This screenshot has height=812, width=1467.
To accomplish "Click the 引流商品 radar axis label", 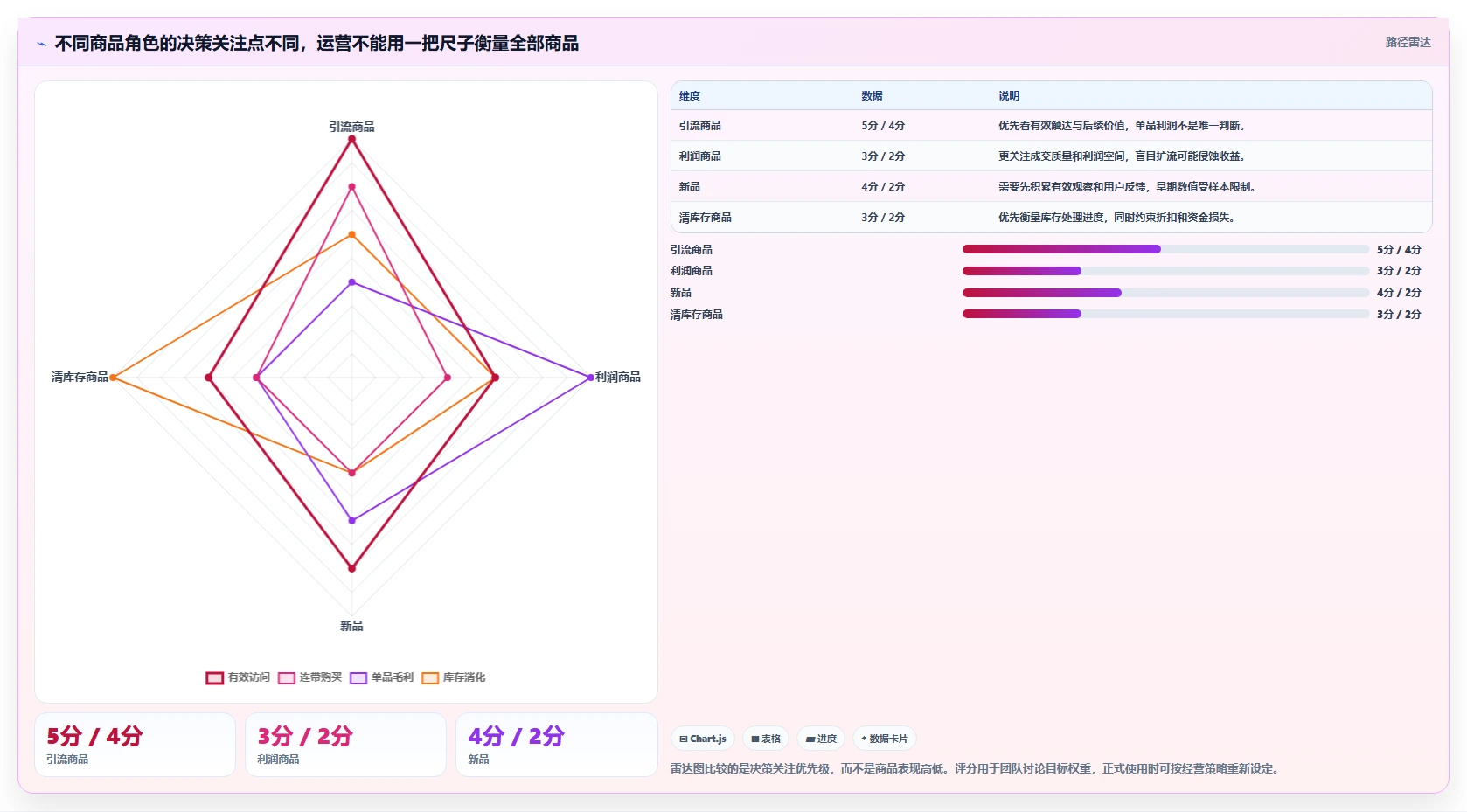I will tap(351, 127).
